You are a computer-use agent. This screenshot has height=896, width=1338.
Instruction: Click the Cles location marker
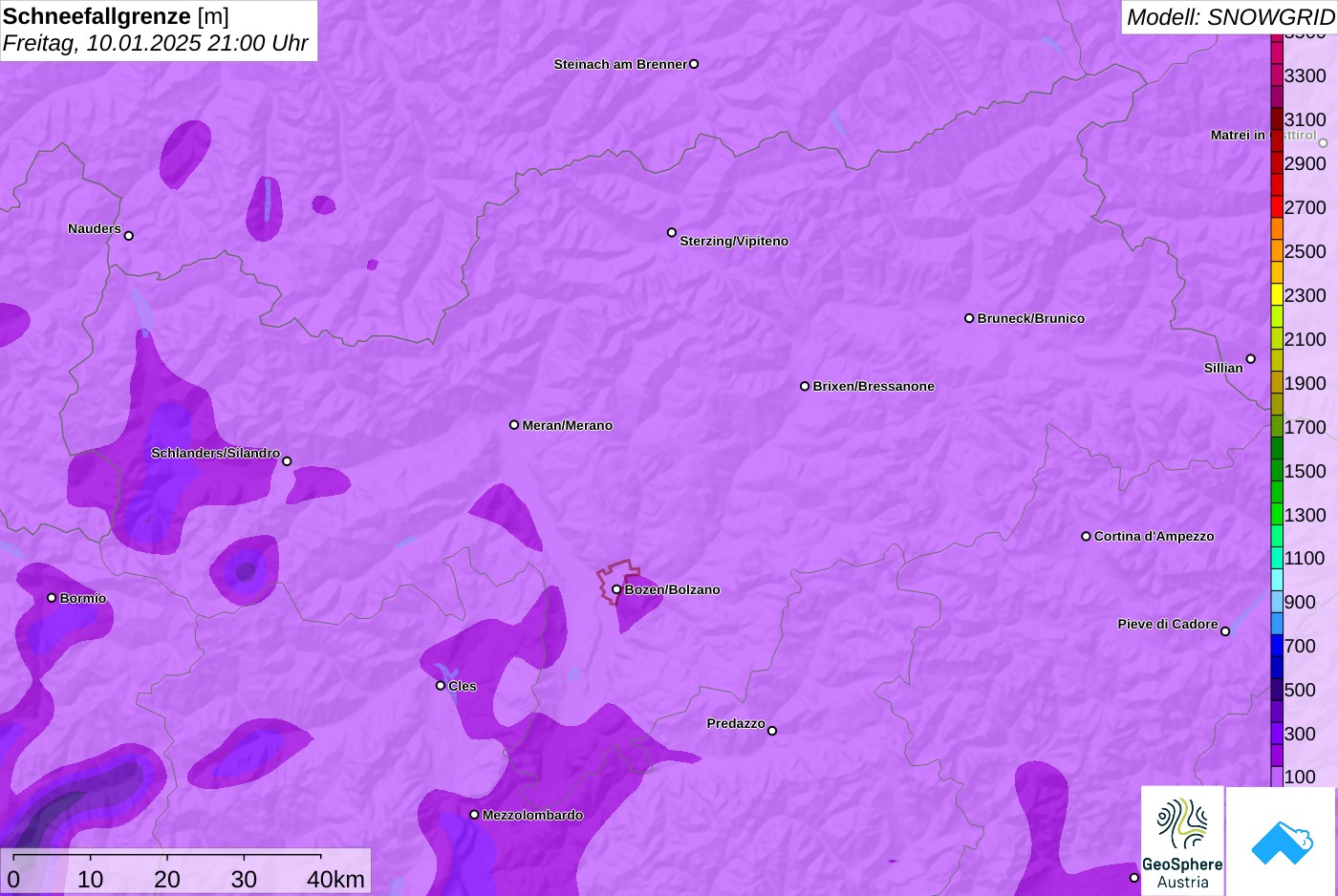tap(441, 686)
